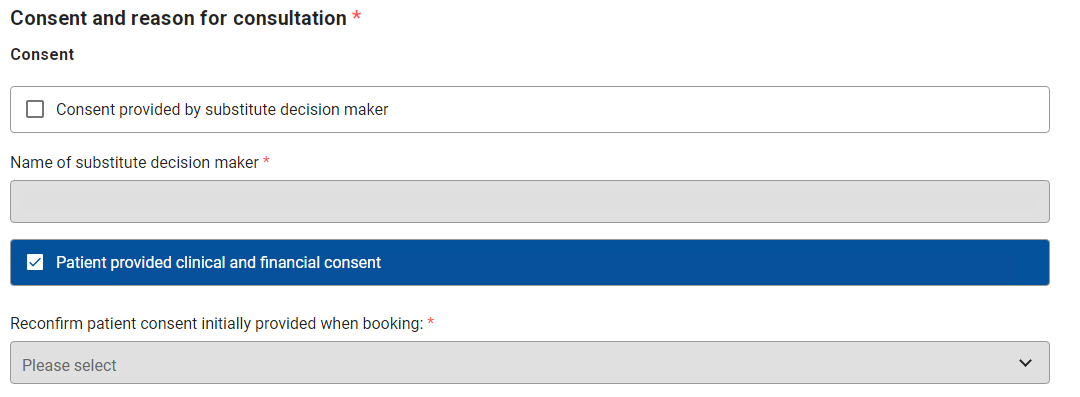Image resolution: width=1080 pixels, height=397 pixels.
Task: Open the 'Please select' dropdown
Action: coord(530,363)
